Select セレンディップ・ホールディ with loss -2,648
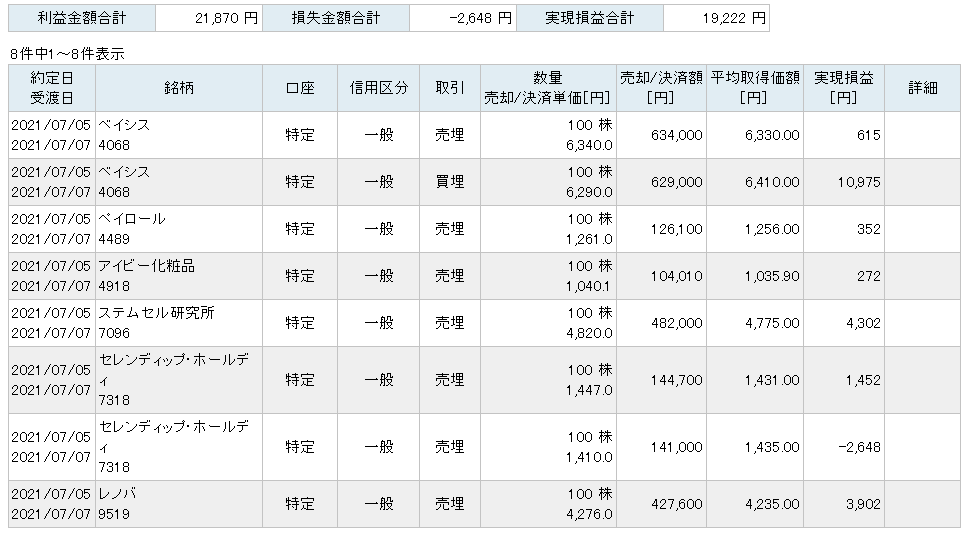Image resolution: width=964 pixels, height=534 pixels. (179, 447)
